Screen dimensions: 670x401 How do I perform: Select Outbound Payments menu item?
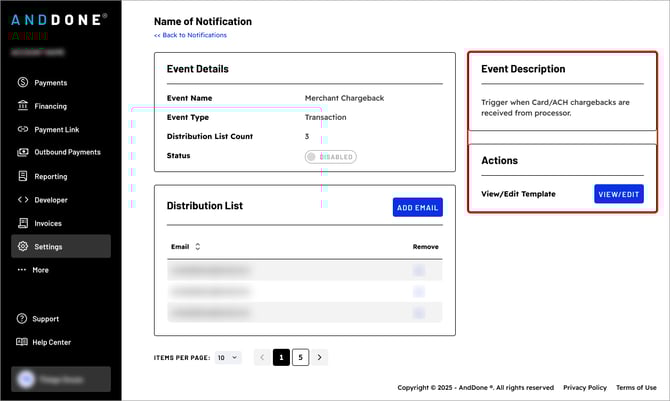pos(68,152)
